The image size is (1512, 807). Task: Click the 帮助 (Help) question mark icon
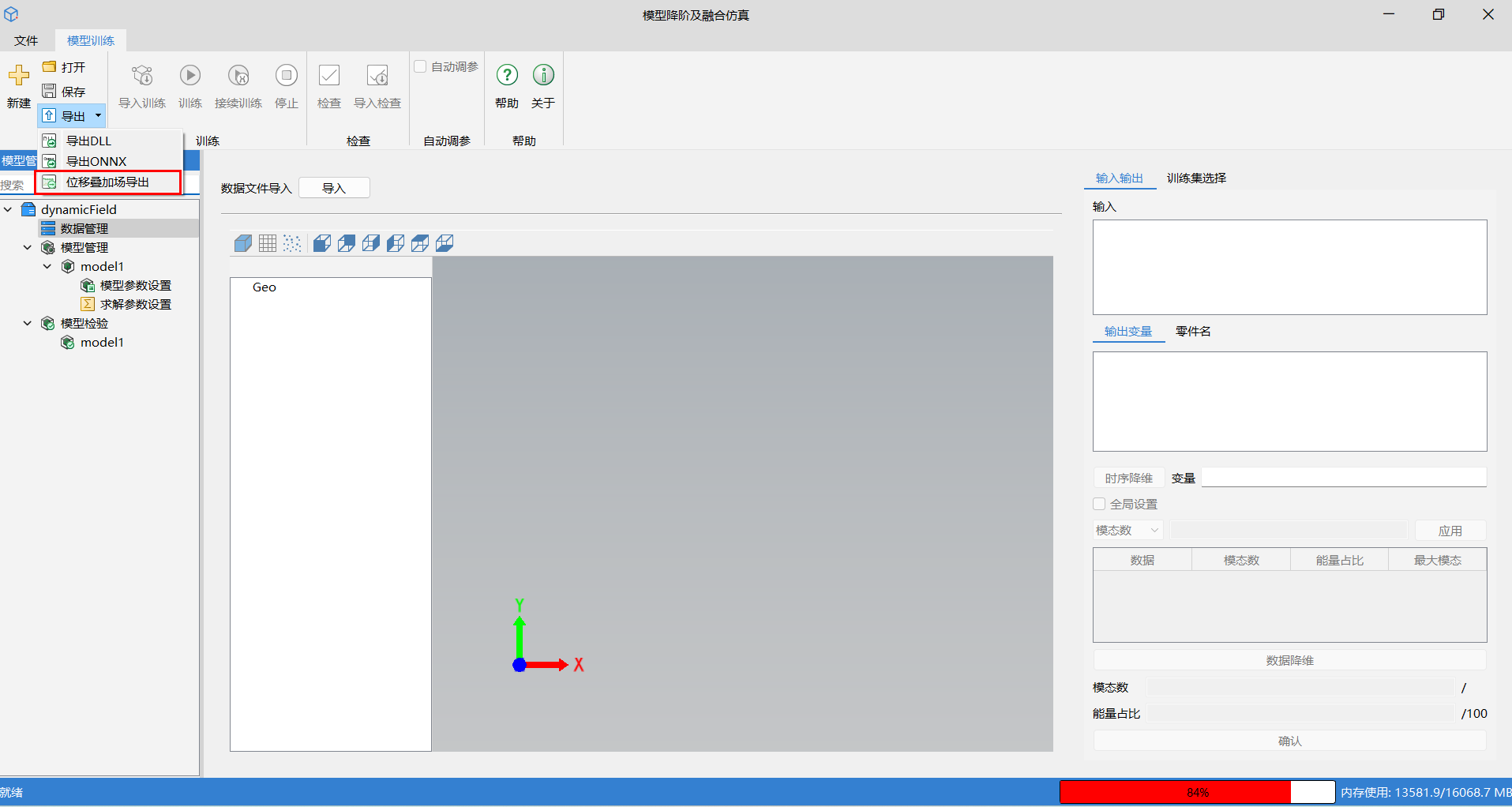[507, 76]
